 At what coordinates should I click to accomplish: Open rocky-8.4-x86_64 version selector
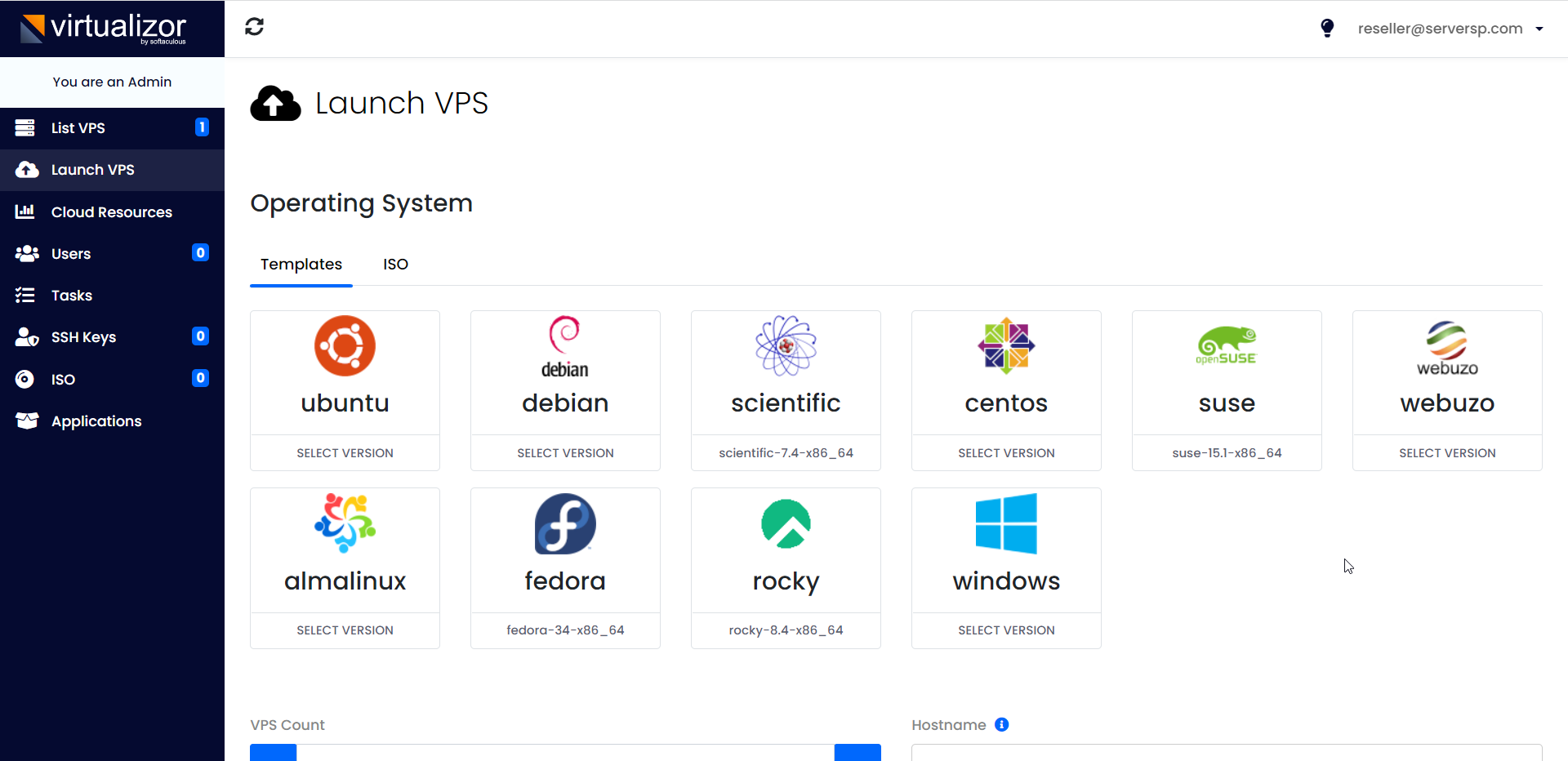point(786,630)
